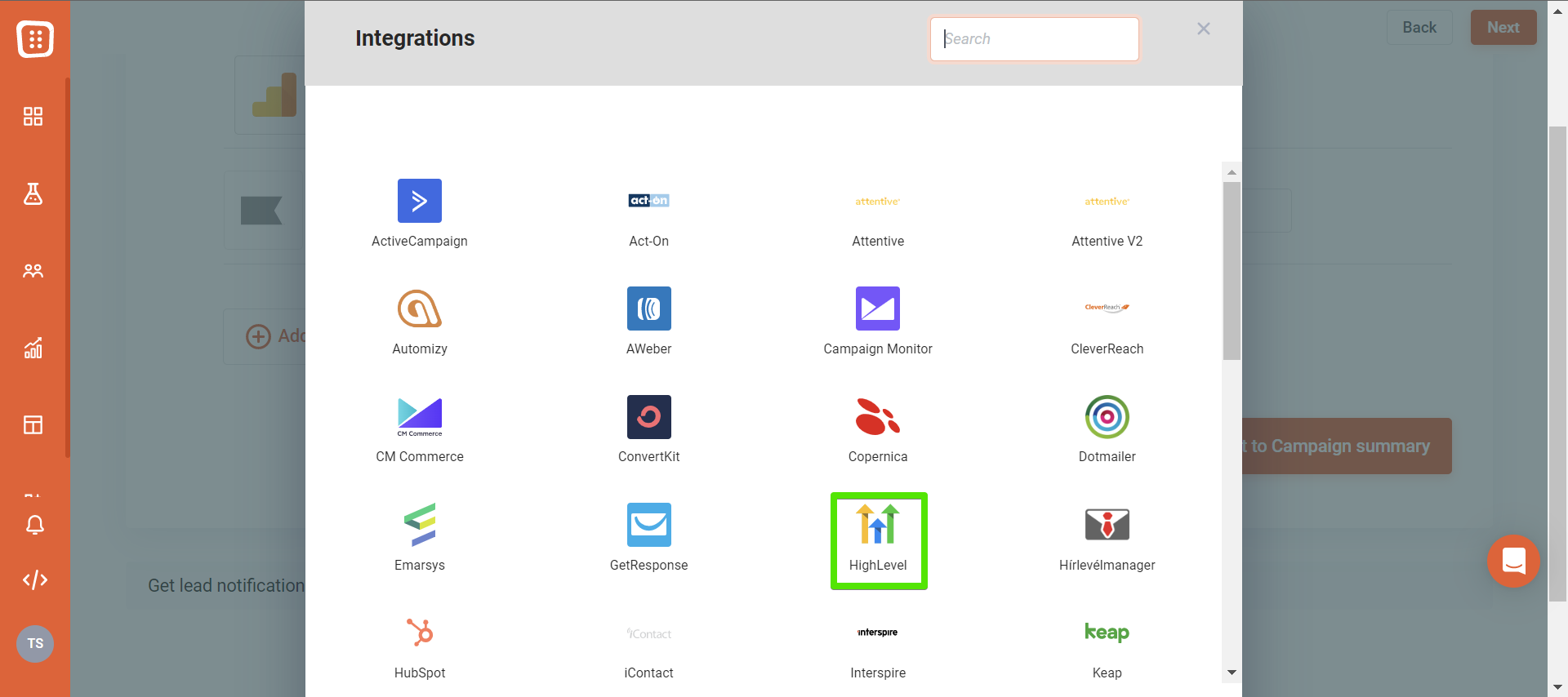
Task: Choose the GetResponse envelope icon
Action: [648, 524]
